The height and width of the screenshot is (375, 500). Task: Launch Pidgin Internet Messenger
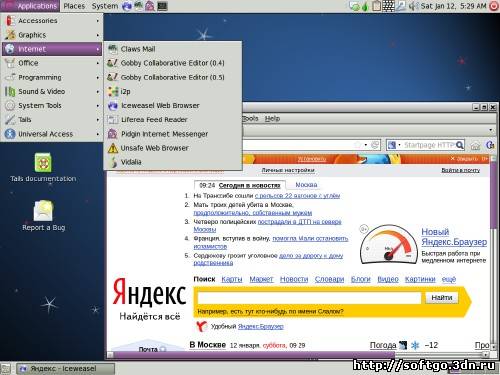(173, 134)
